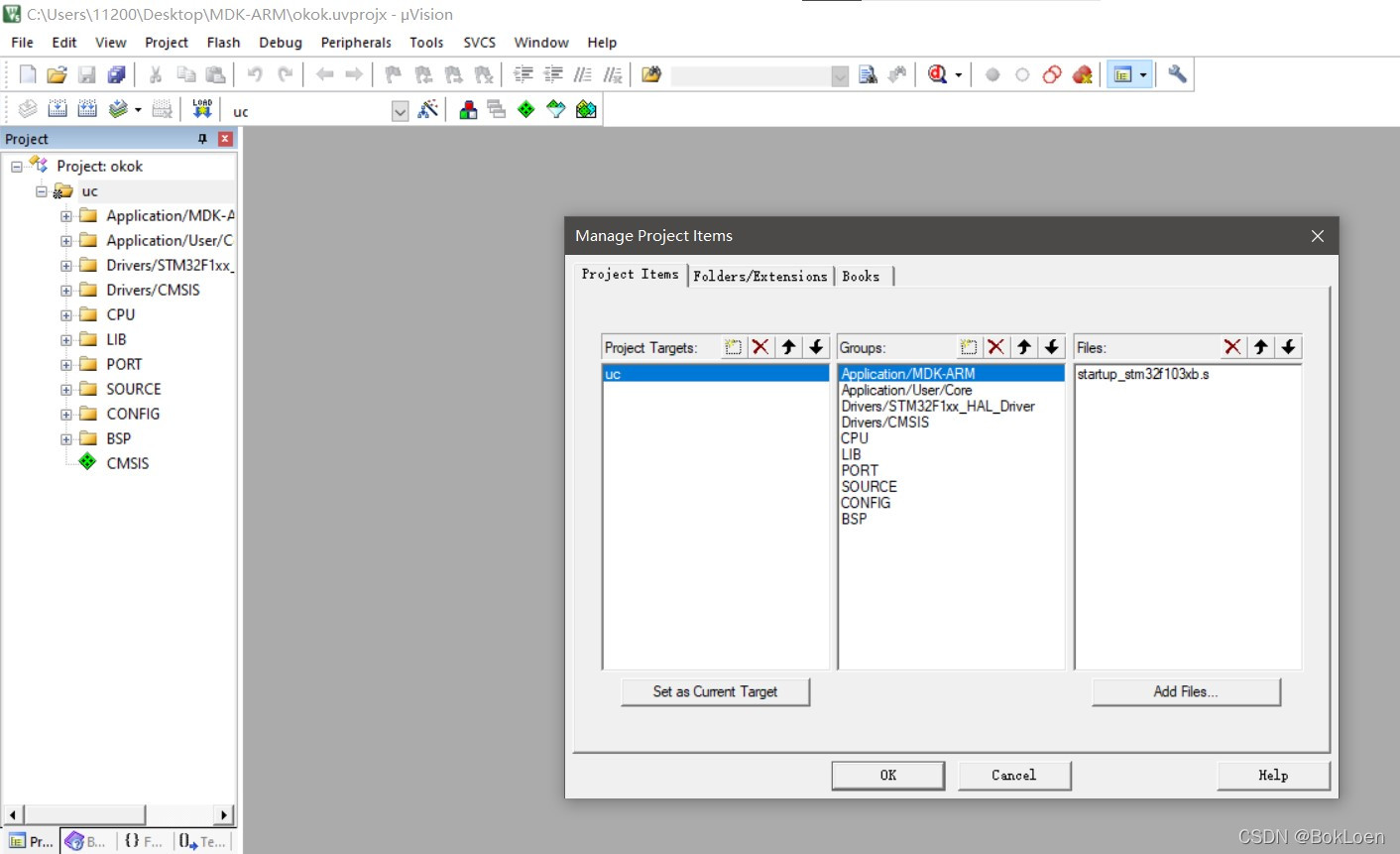Open Configuration via the wrench icon

1177,74
